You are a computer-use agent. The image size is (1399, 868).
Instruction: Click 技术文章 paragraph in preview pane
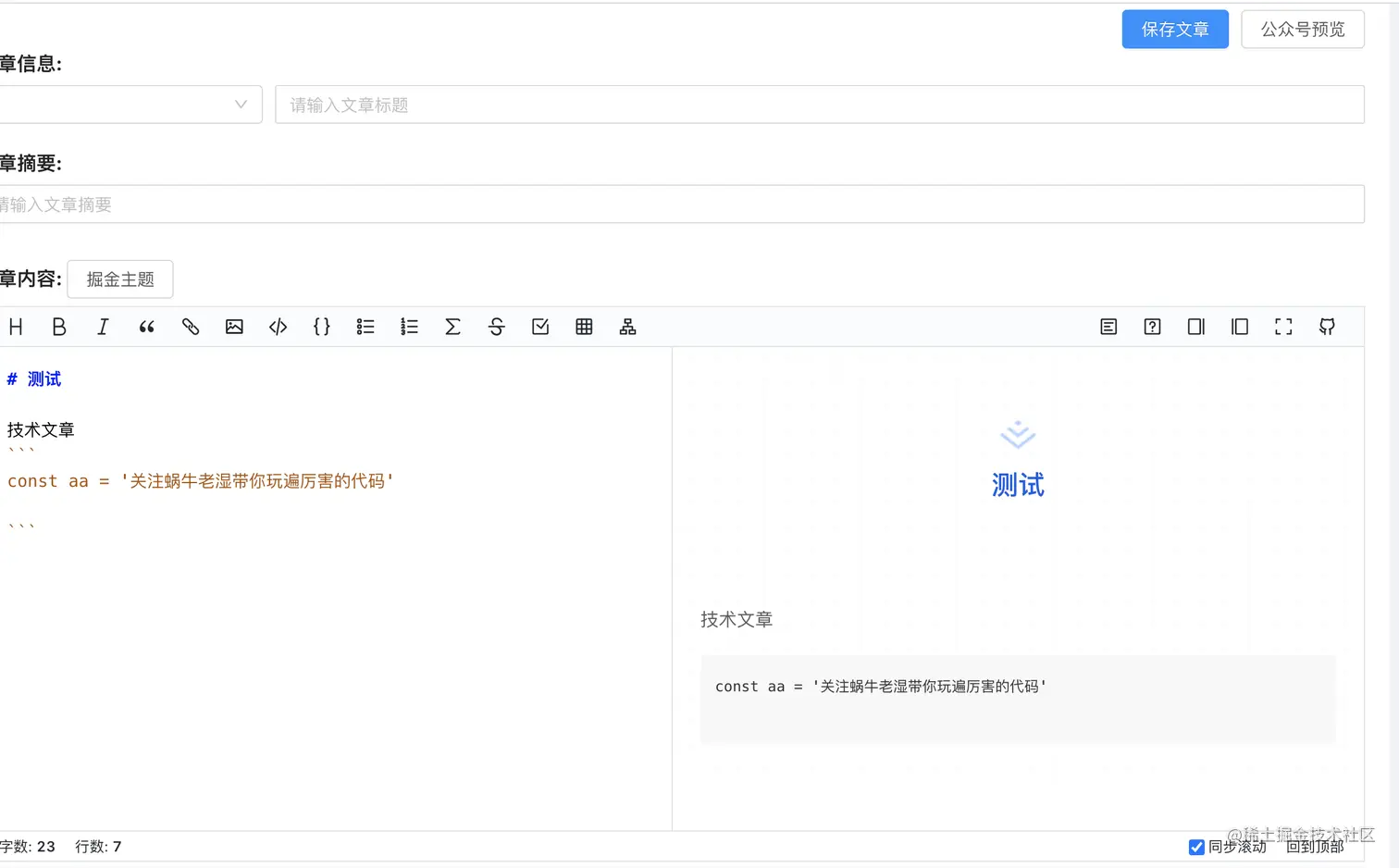click(737, 620)
